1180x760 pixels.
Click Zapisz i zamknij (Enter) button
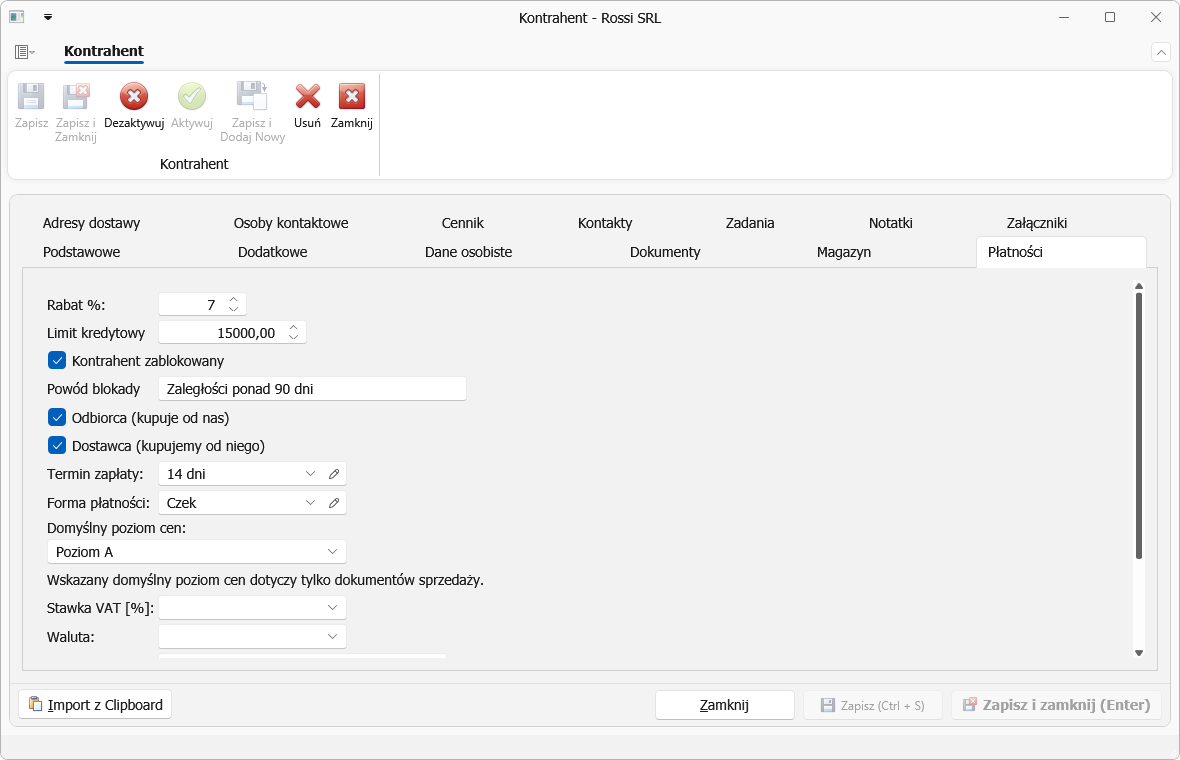tap(1057, 705)
